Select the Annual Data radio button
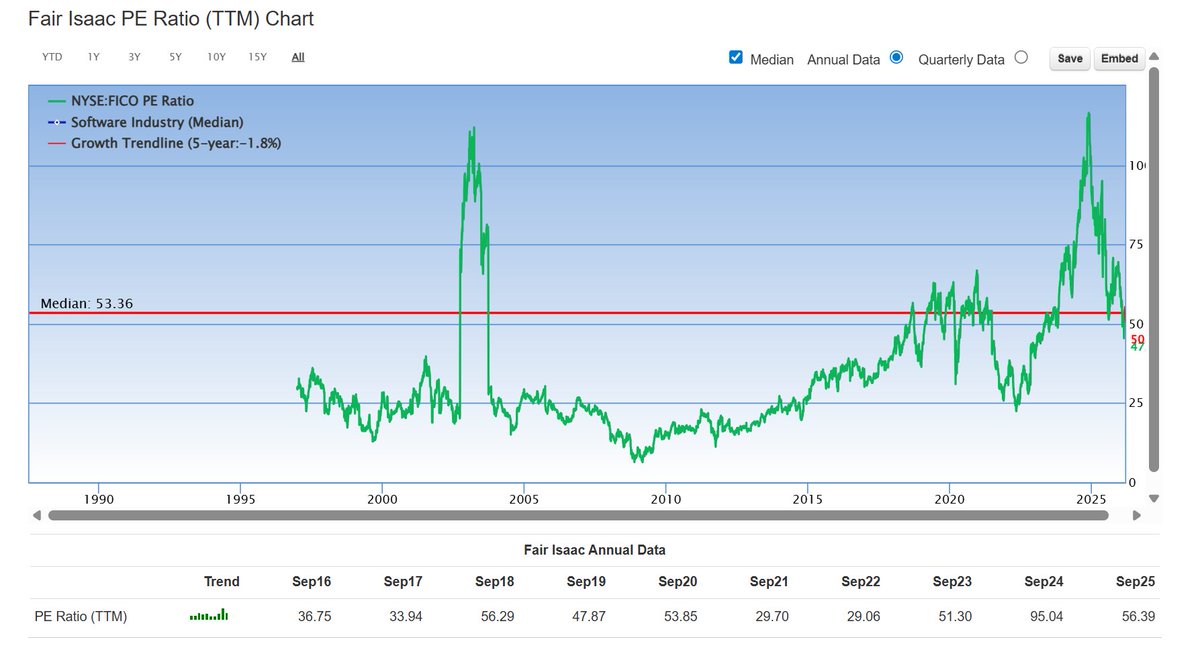 [x=896, y=58]
